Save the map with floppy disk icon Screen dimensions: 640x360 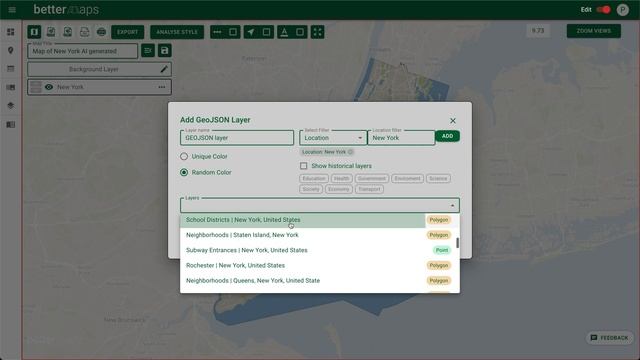tap(164, 51)
